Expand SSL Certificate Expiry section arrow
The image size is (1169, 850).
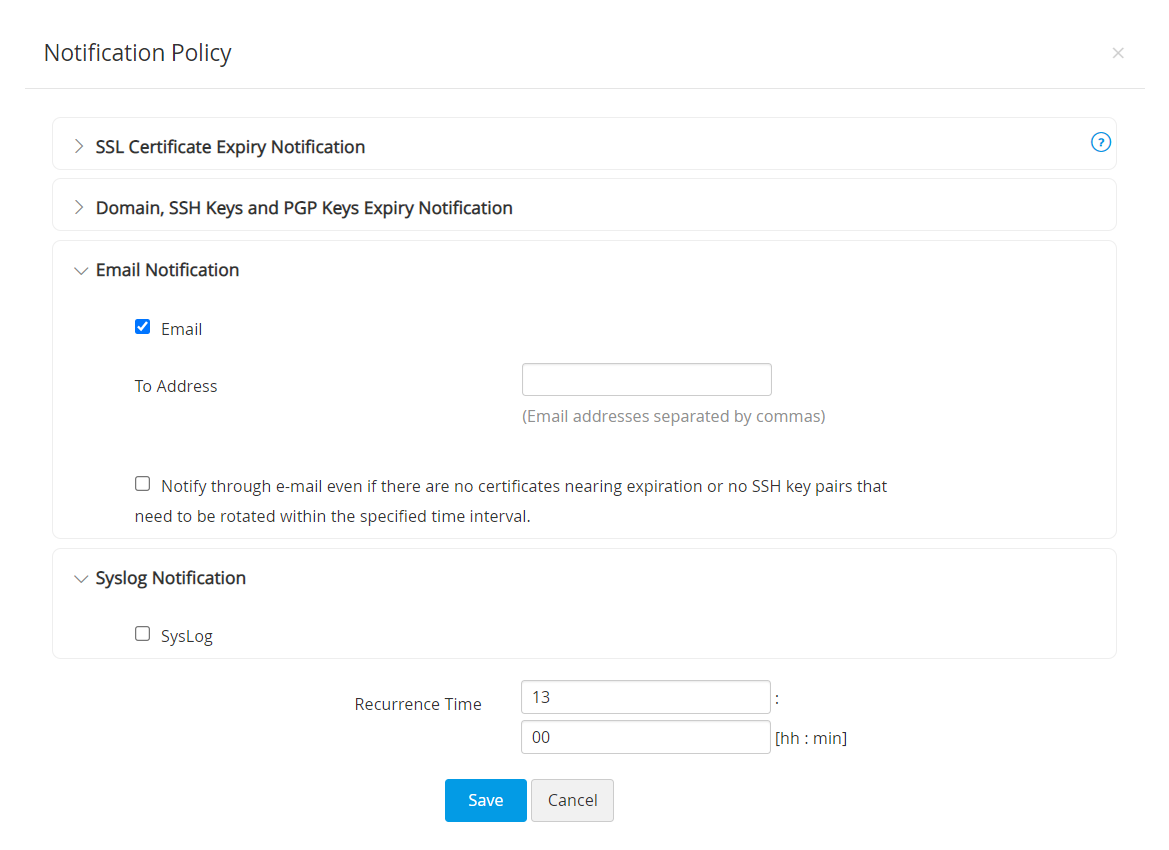tap(80, 147)
